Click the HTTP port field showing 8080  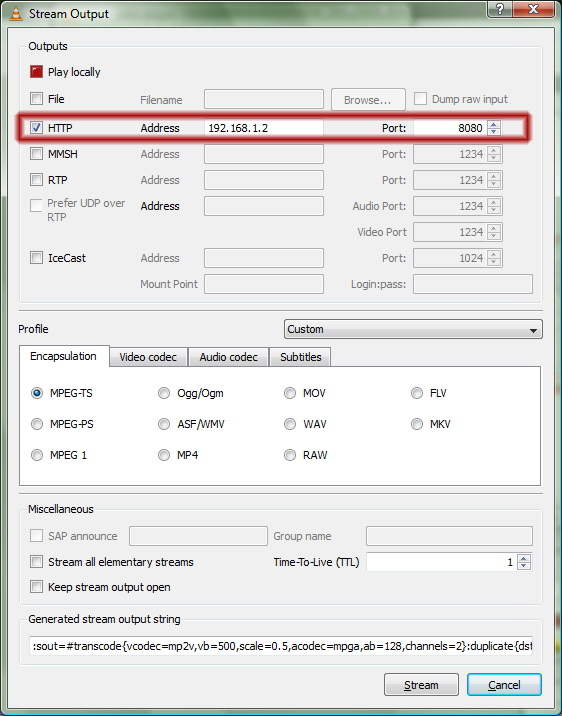tap(450, 128)
